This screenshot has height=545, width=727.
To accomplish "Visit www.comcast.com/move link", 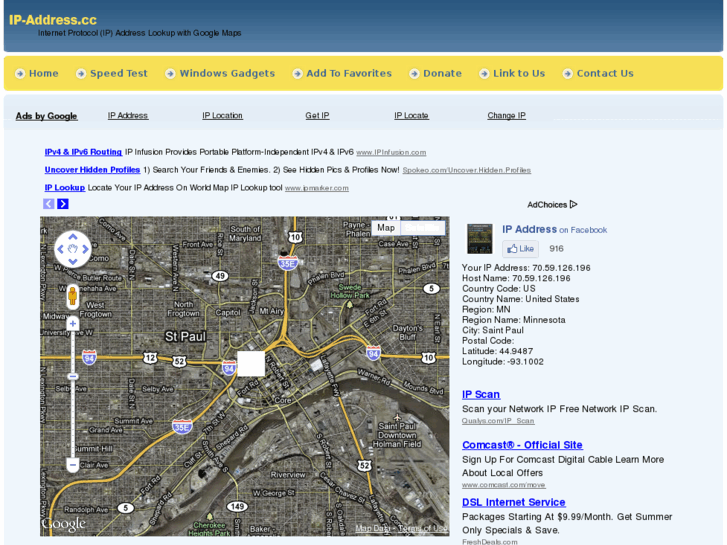I will click(504, 485).
